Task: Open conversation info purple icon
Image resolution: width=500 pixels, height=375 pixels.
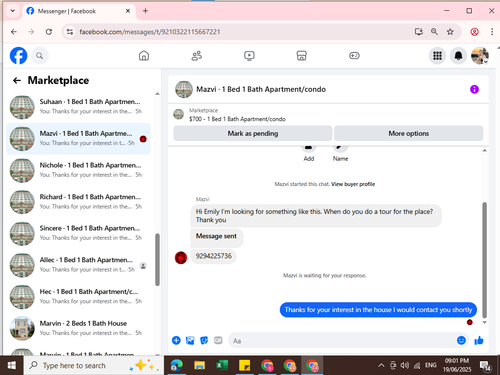Action: pyautogui.click(x=474, y=89)
